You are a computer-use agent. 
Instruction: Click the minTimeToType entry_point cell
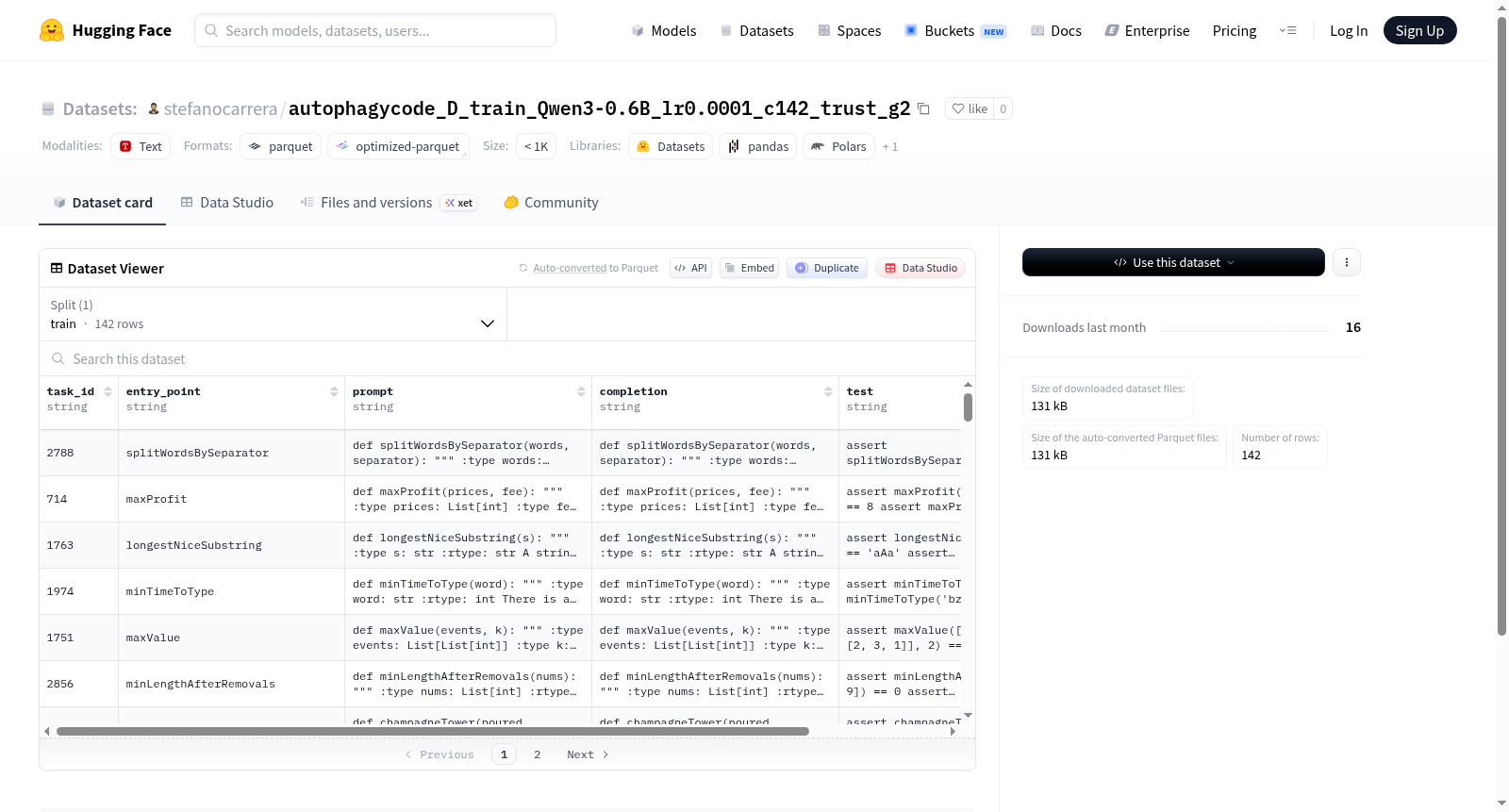tap(231, 591)
